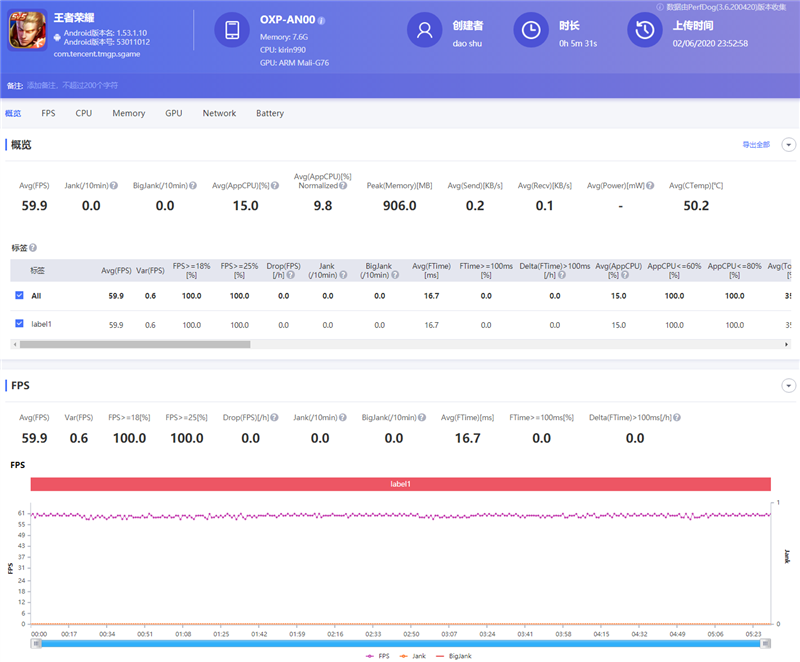Screen dimensions: 800x662
Task: Click the red label1 bar above chart
Action: 400,484
